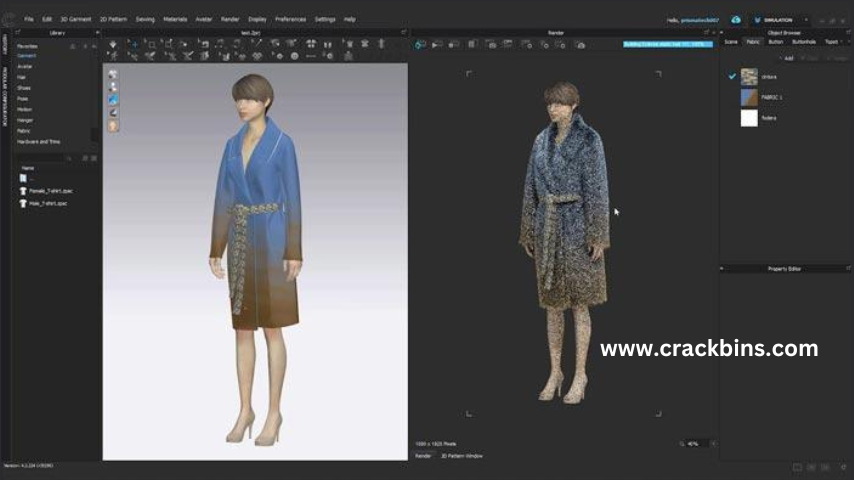Viewport: 854px width, 480px height.
Task: Switch to the Button tab in Object Browser
Action: [x=776, y=42]
